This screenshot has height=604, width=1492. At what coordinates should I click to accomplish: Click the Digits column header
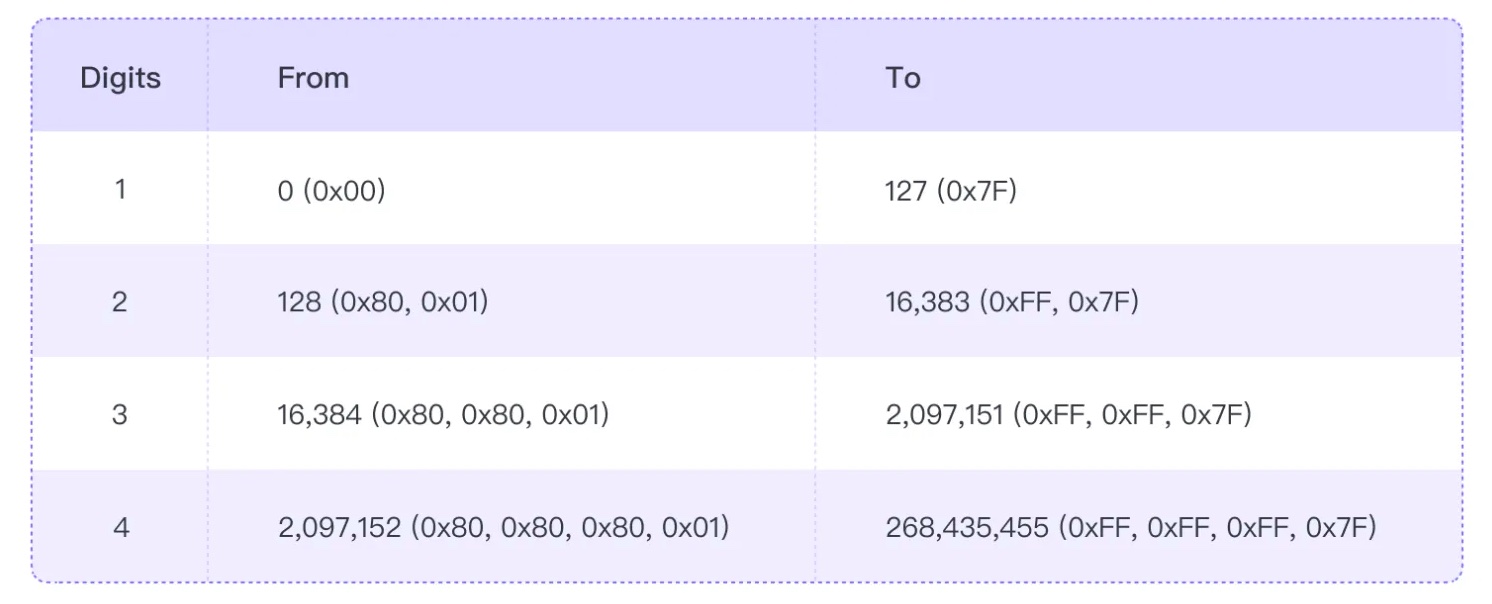(120, 78)
